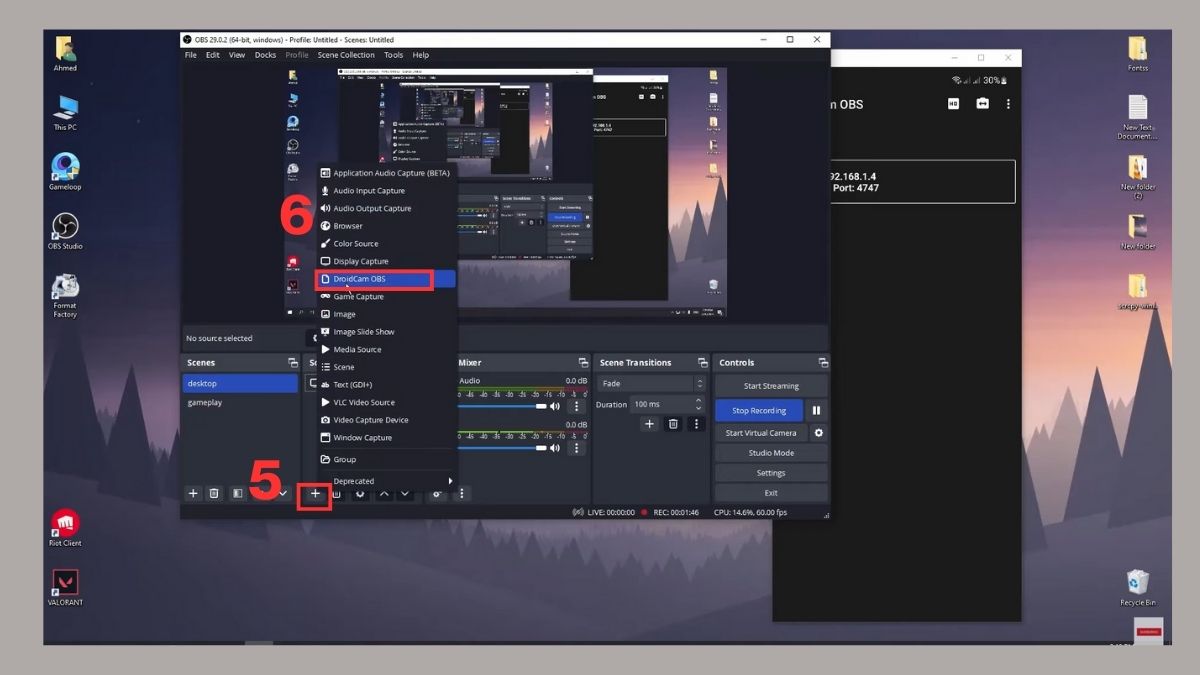Open Format Factory desktop shortcut

coord(65,295)
